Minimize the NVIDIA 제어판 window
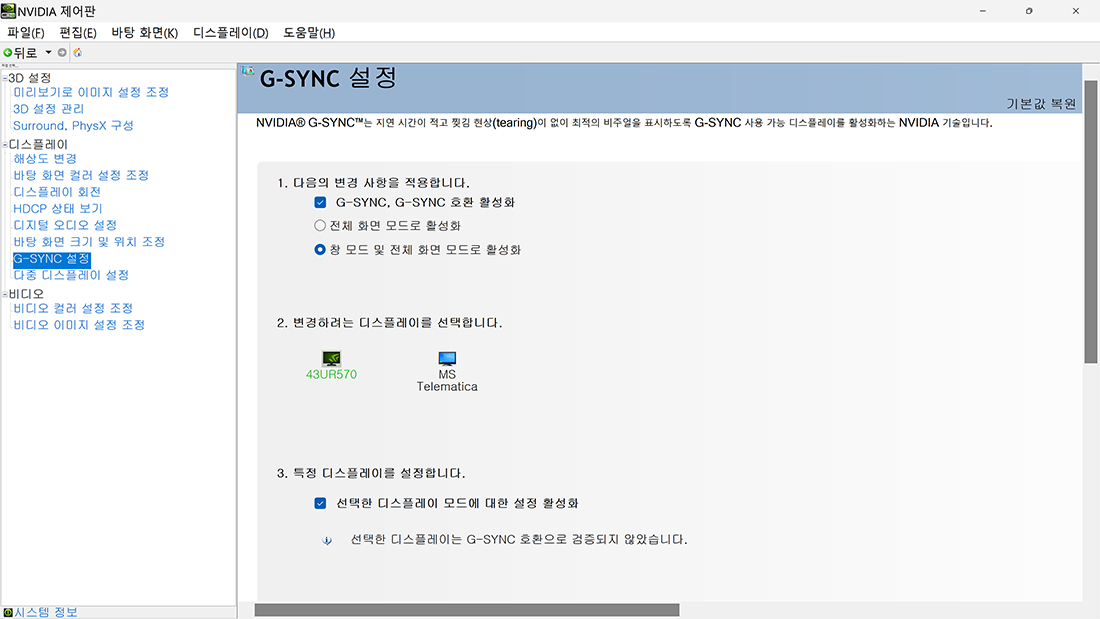 (x=982, y=11)
